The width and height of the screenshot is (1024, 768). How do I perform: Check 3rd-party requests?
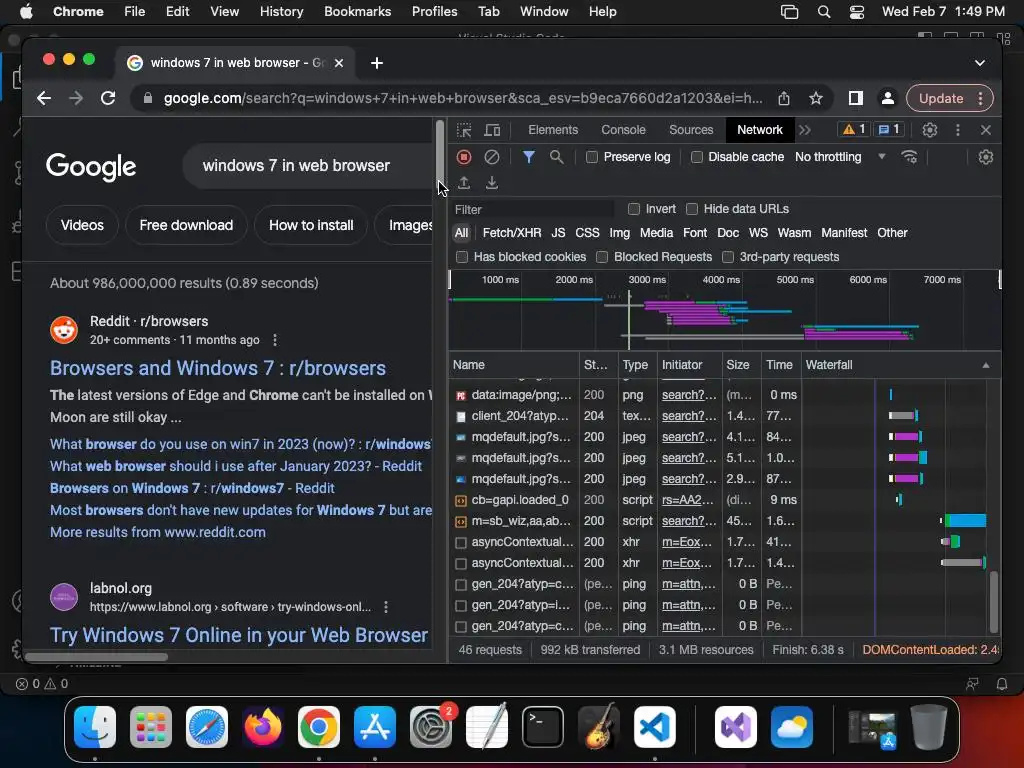click(728, 257)
